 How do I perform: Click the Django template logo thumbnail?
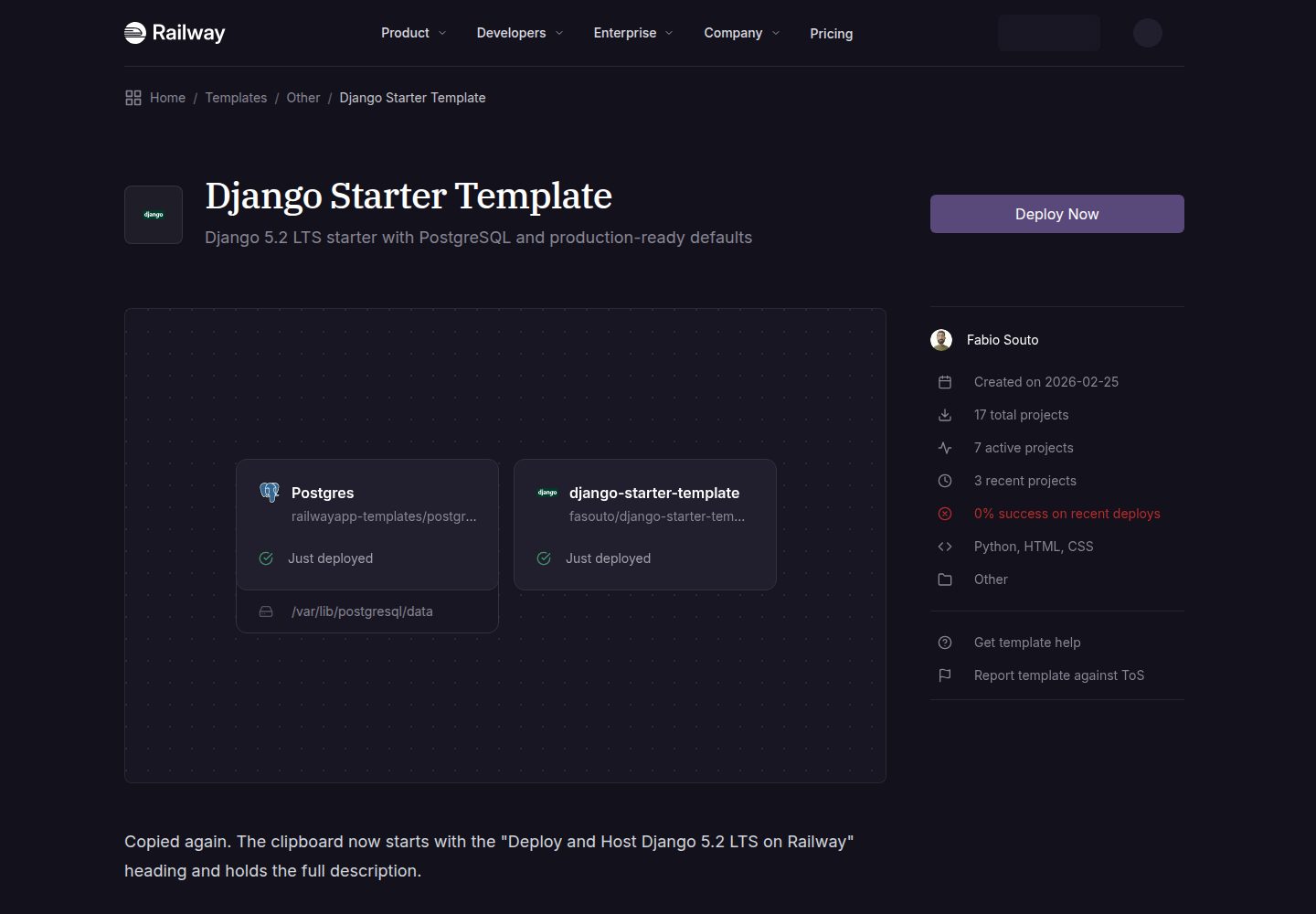(x=154, y=215)
